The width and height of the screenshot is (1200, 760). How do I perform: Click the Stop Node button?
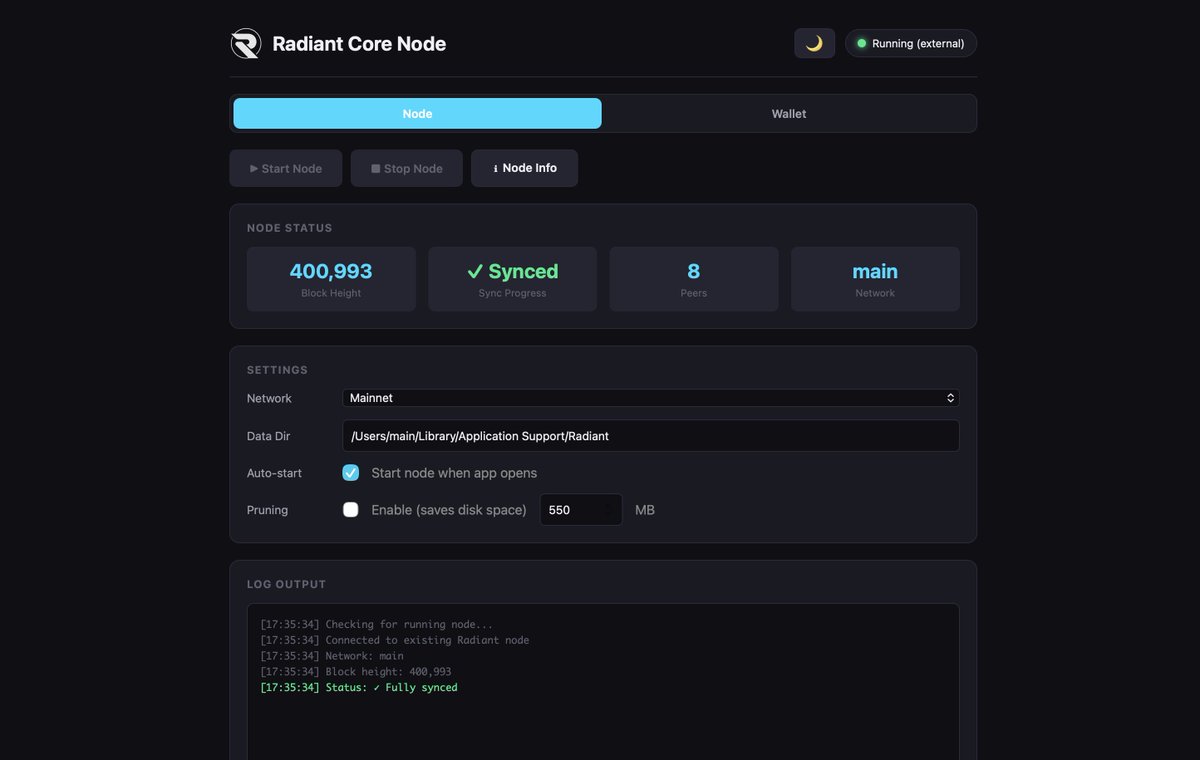pos(407,168)
